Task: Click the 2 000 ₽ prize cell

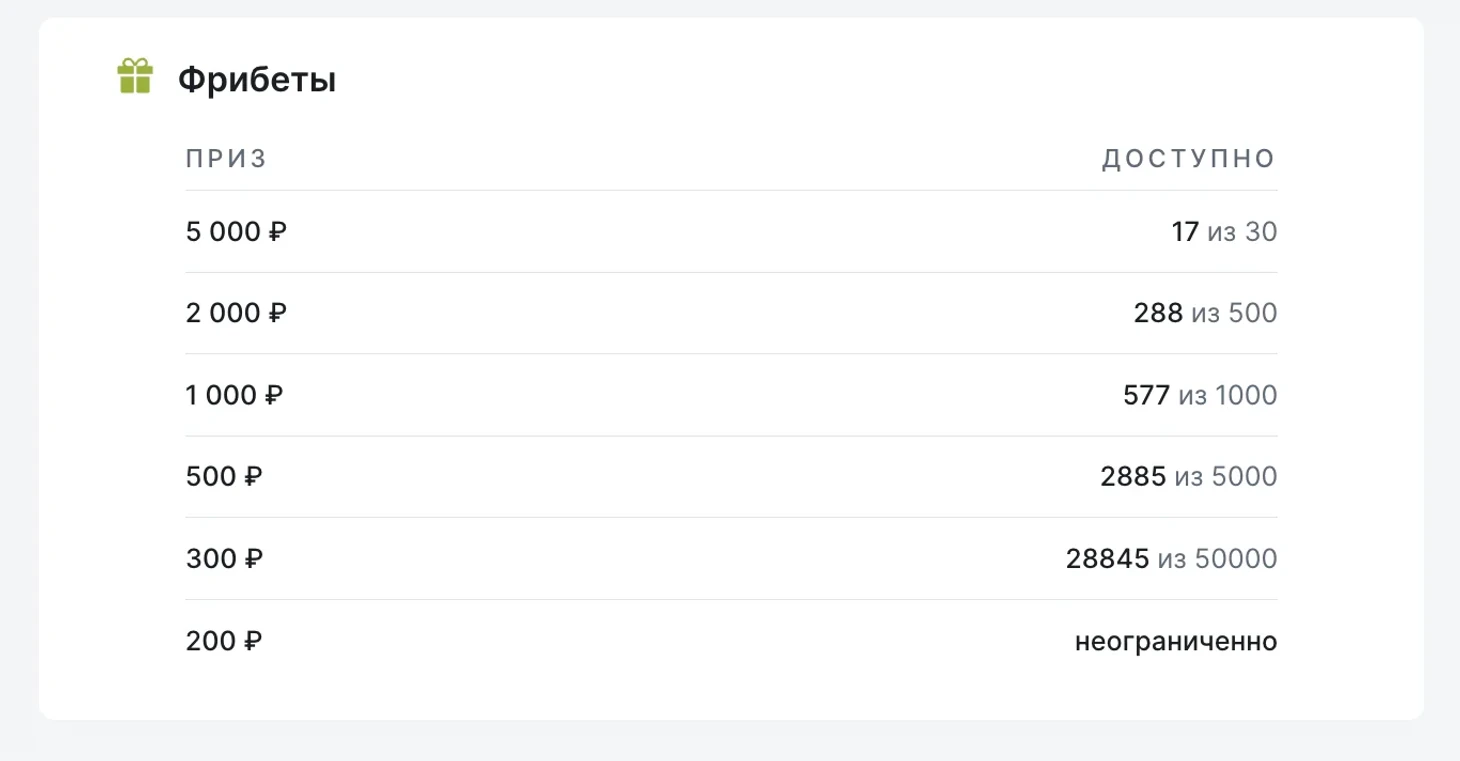Action: point(236,314)
